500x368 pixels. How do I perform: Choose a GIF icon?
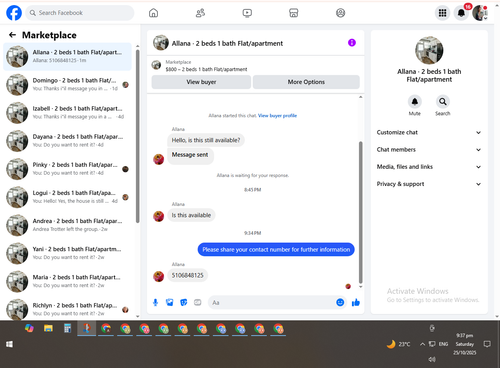(x=198, y=302)
